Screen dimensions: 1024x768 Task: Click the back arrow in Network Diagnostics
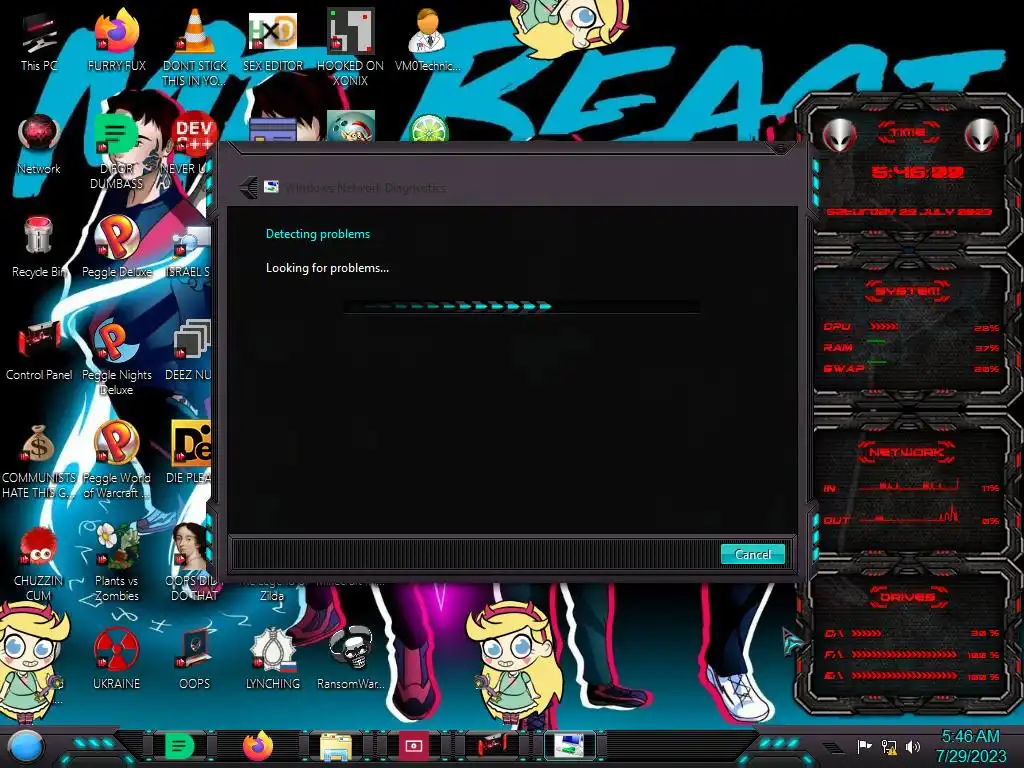pyautogui.click(x=249, y=188)
